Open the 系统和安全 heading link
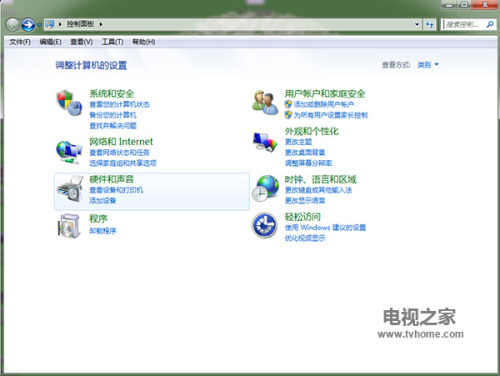The image size is (500, 376). (x=112, y=94)
